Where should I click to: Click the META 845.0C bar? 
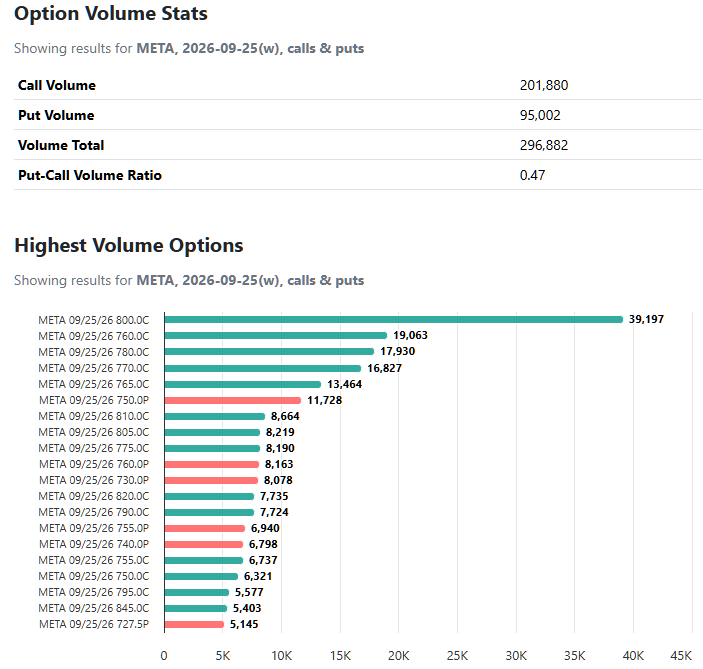tap(196, 608)
